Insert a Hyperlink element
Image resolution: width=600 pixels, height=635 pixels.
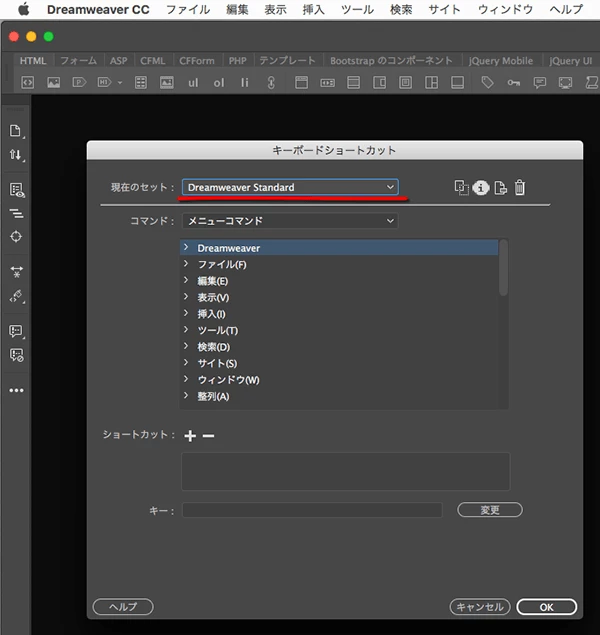tap(271, 83)
